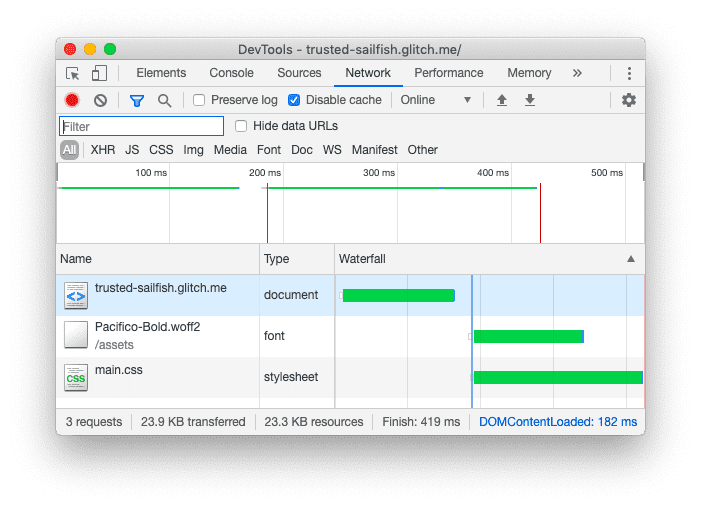
Task: Click the Filter text input field
Action: click(142, 126)
